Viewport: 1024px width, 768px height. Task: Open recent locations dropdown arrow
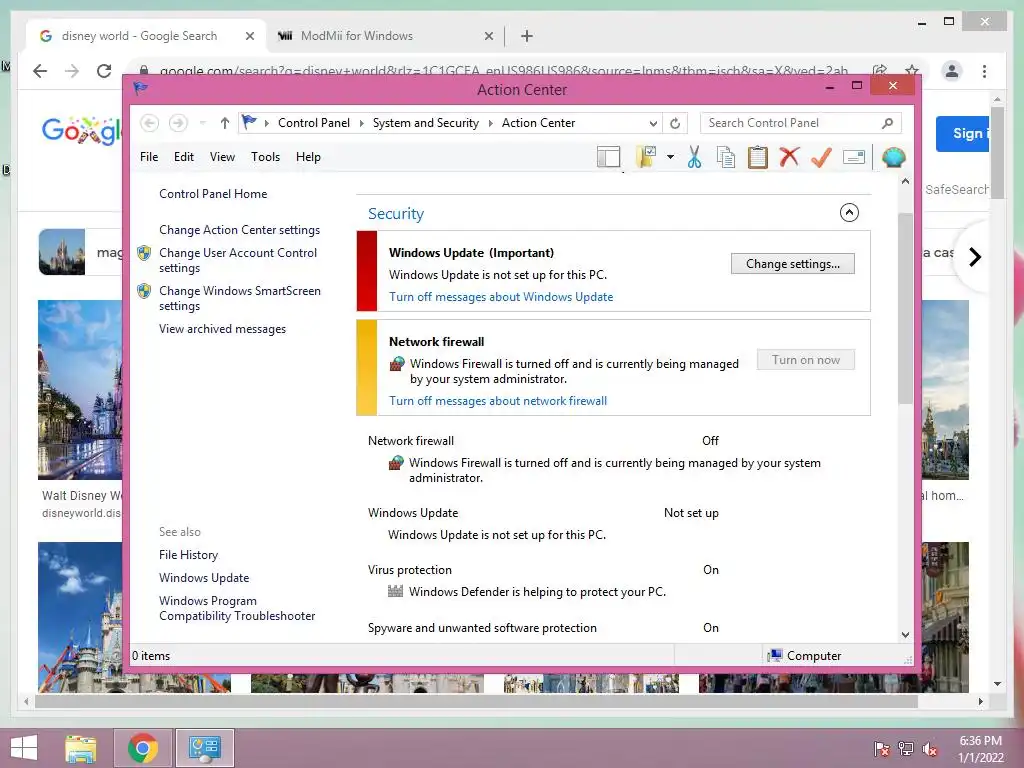pyautogui.click(x=202, y=123)
